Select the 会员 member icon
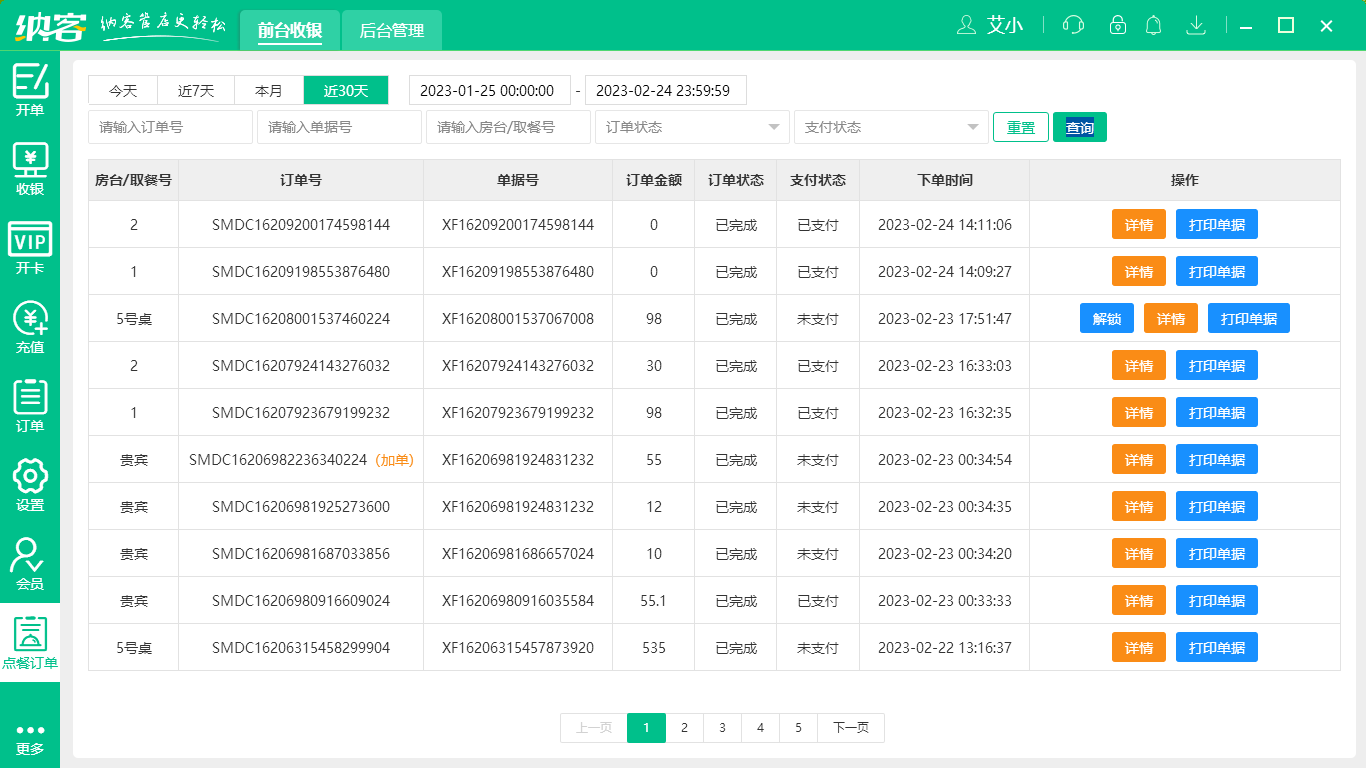 [30, 556]
